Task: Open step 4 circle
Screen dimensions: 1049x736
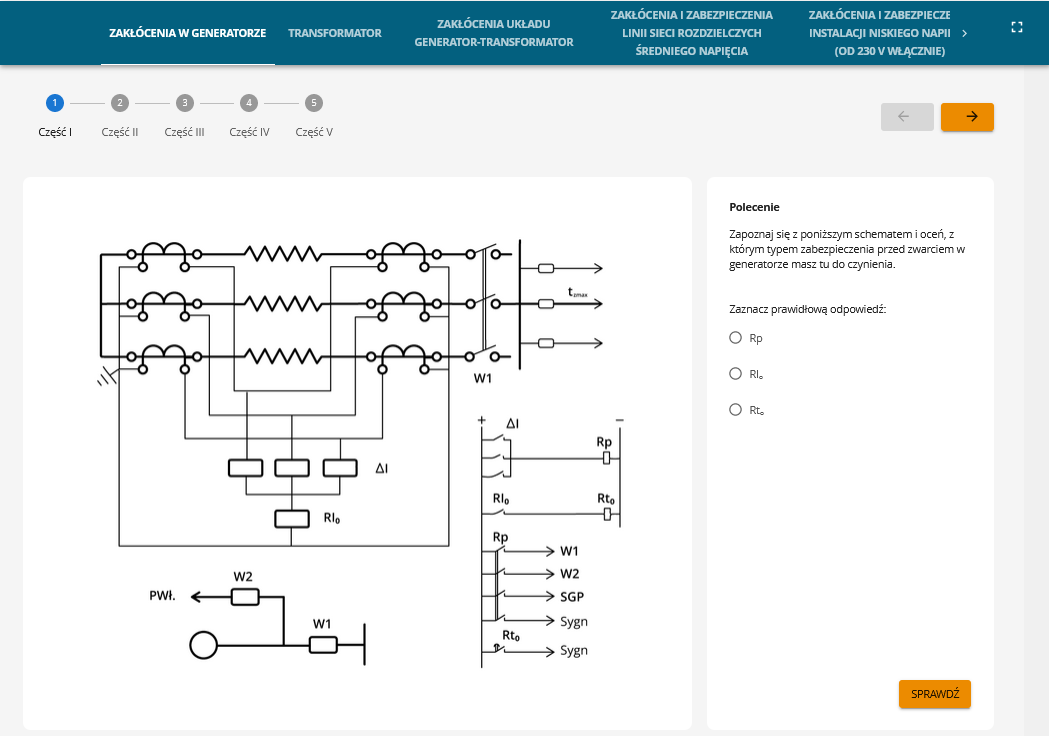Action: 249,103
